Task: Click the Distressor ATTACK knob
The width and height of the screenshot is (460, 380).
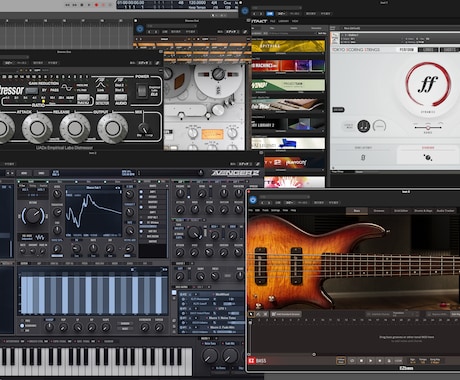Action: pos(37,128)
